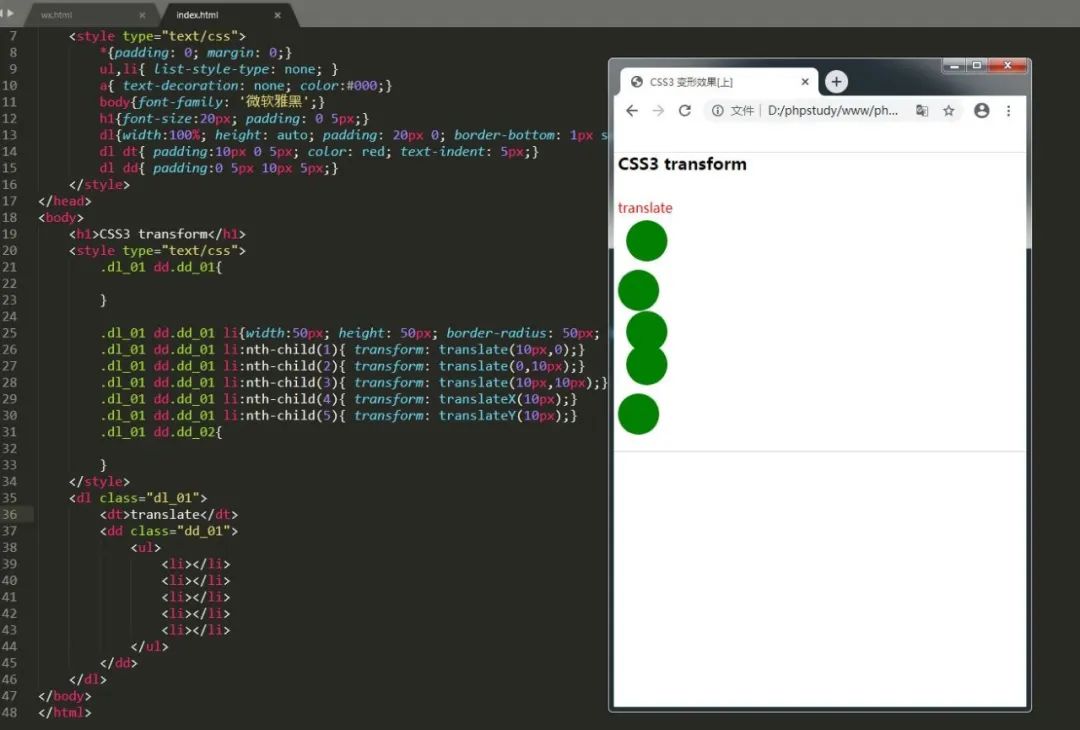Reload the browser page
The width and height of the screenshot is (1080, 730).
coord(685,111)
